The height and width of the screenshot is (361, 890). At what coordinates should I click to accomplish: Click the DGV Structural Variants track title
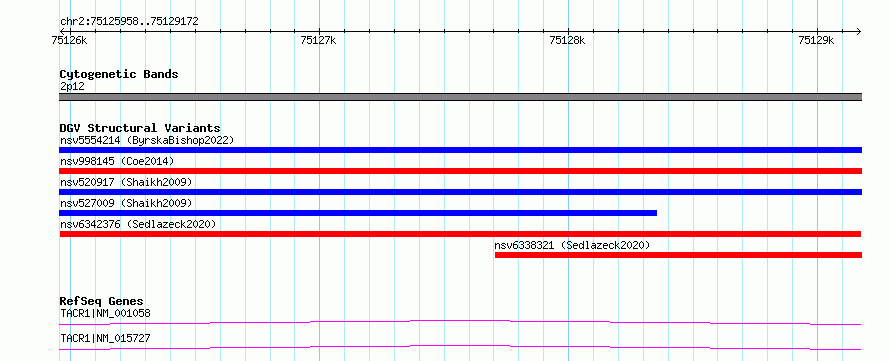point(140,128)
